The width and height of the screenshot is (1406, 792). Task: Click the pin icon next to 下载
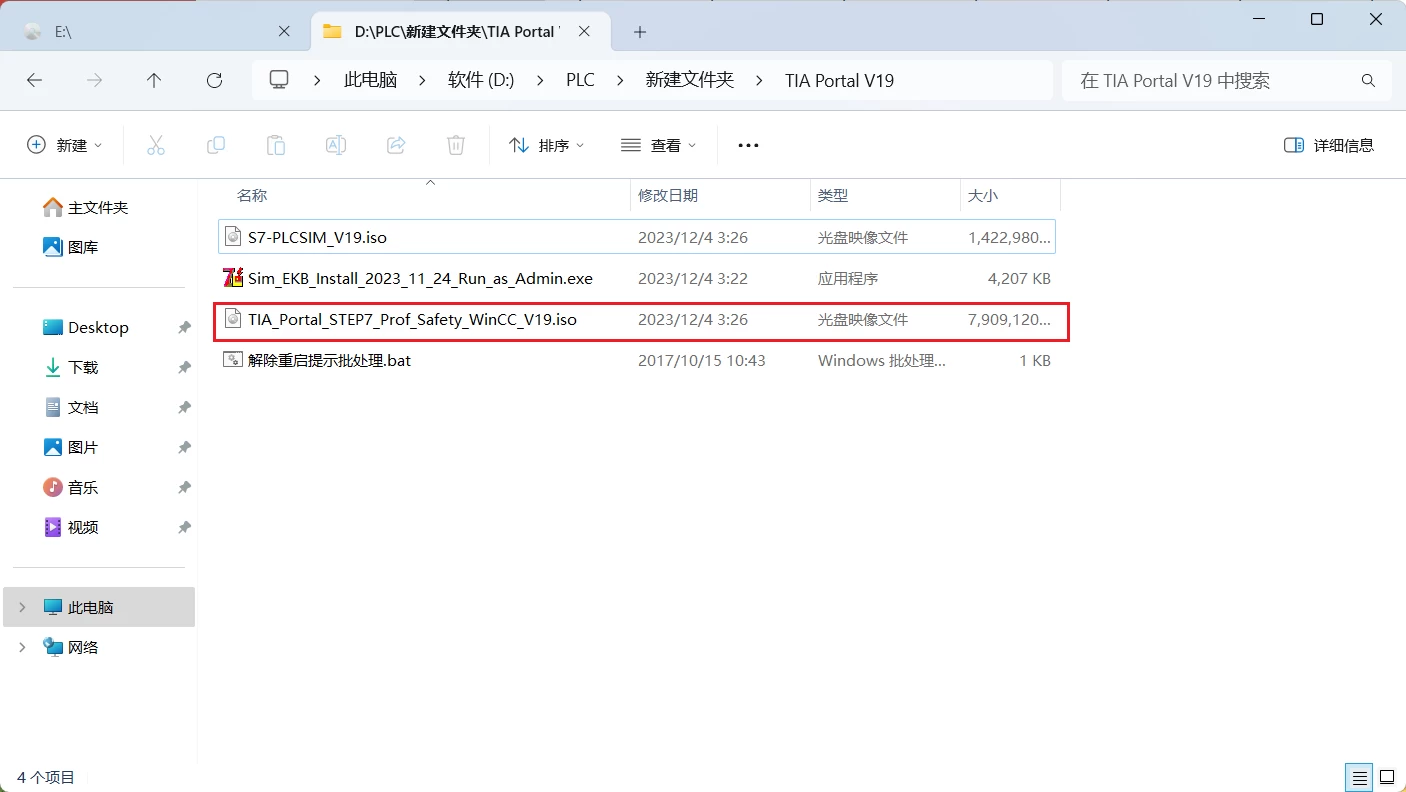(x=184, y=368)
